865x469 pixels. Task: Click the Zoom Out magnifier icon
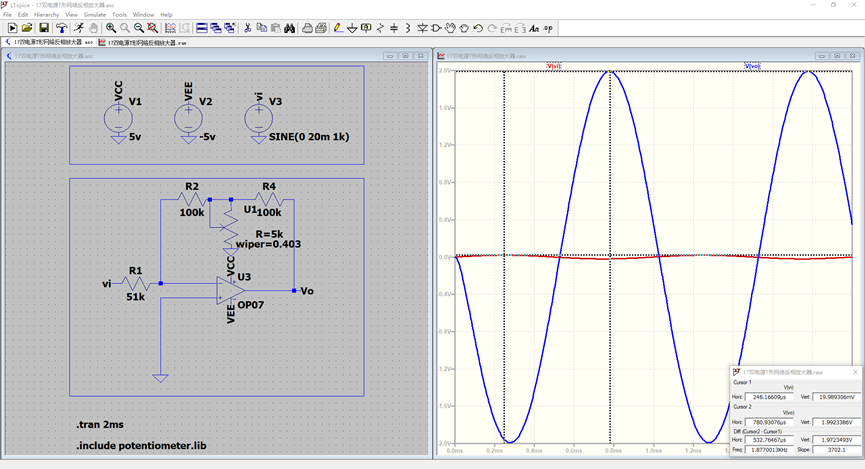pyautogui.click(x=138, y=28)
